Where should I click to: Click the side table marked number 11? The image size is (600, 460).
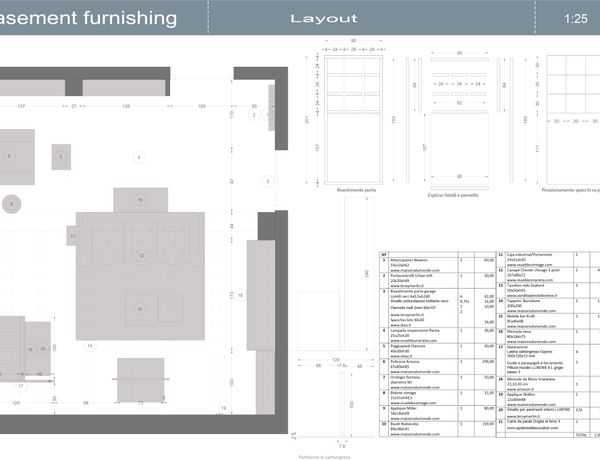pyautogui.click(x=74, y=236)
